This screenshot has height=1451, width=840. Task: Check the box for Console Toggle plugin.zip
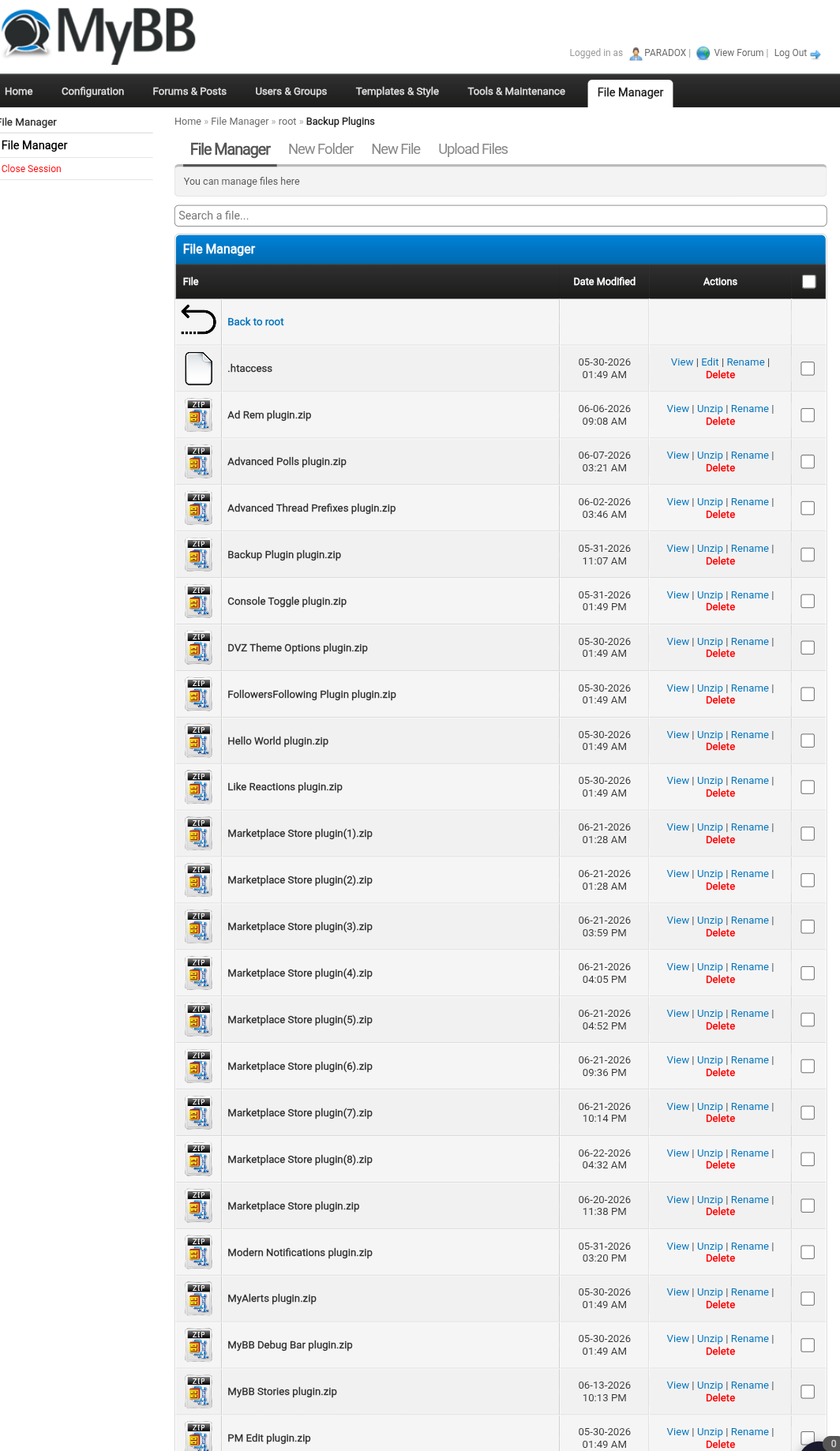click(x=808, y=602)
